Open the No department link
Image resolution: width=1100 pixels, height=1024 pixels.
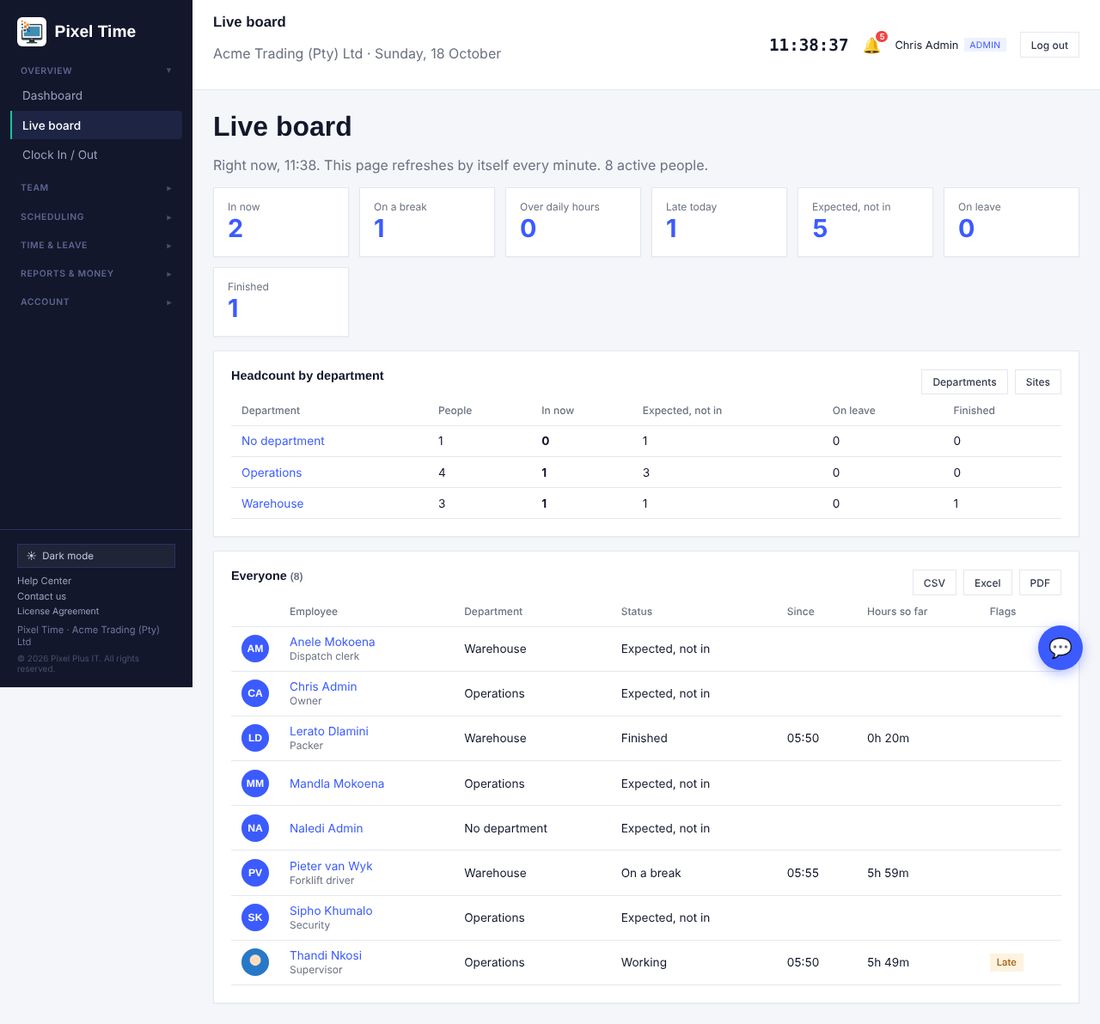[283, 440]
